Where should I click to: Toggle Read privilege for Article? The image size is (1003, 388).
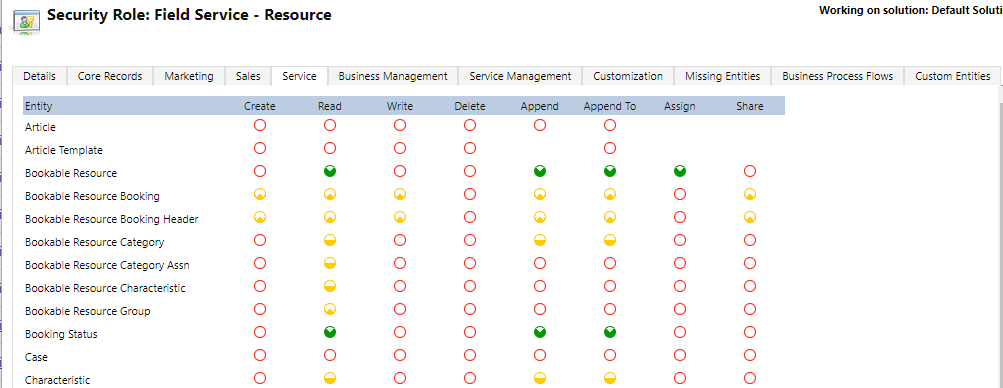[x=330, y=125]
